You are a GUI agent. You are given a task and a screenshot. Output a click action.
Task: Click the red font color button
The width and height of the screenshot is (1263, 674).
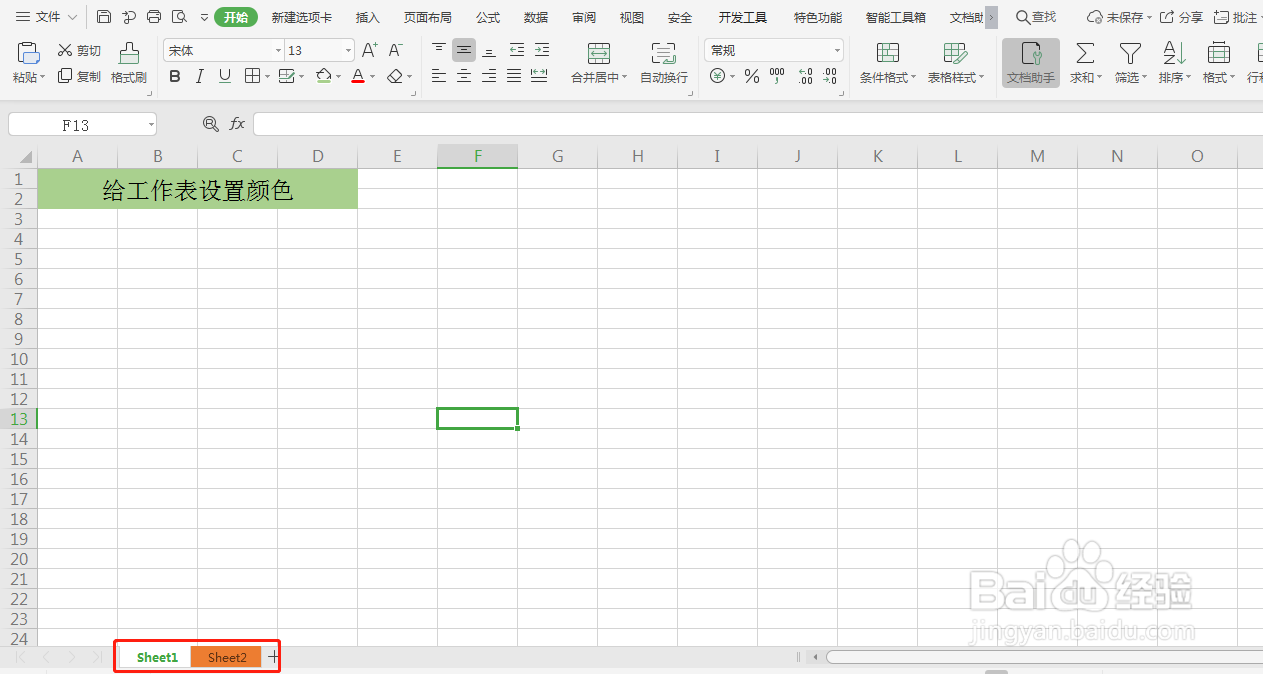tap(358, 76)
